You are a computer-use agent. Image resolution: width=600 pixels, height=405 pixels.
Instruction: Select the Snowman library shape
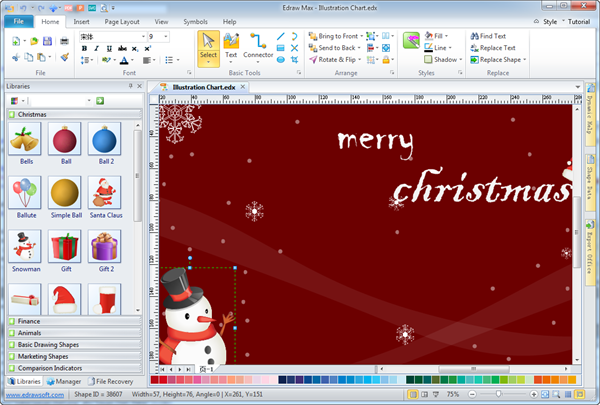click(24, 246)
